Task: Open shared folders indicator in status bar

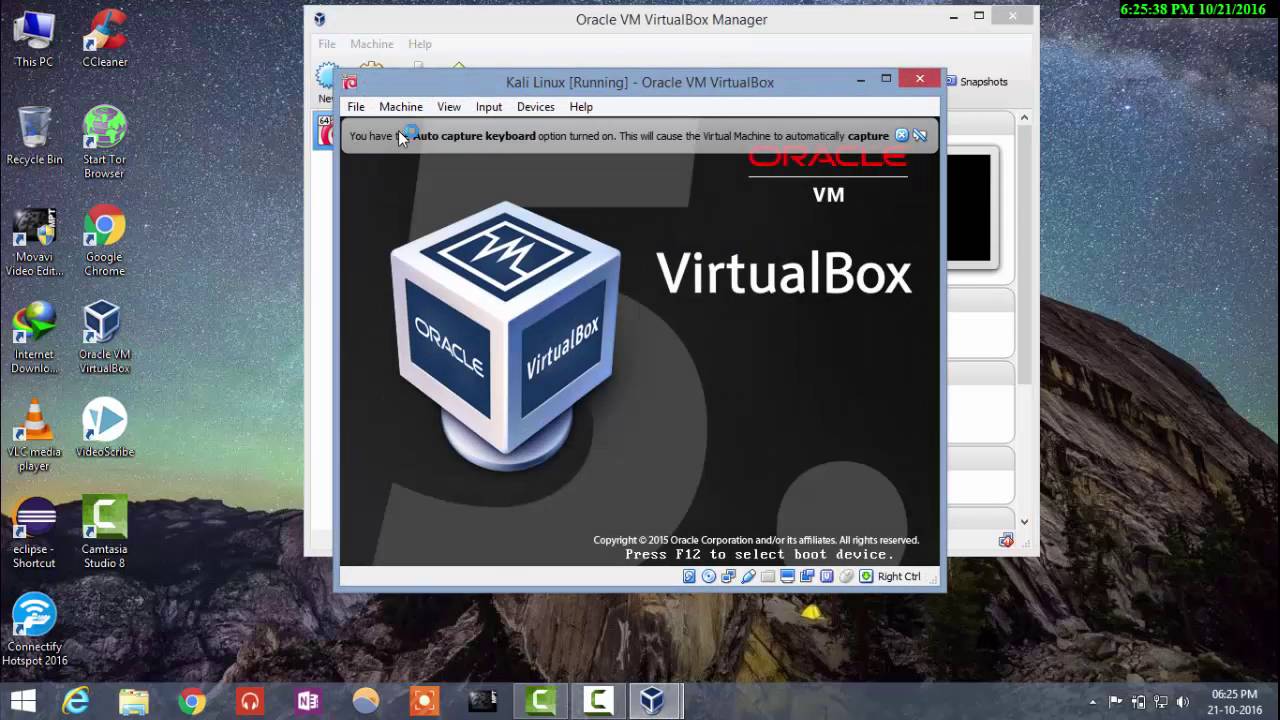Action: pos(768,576)
